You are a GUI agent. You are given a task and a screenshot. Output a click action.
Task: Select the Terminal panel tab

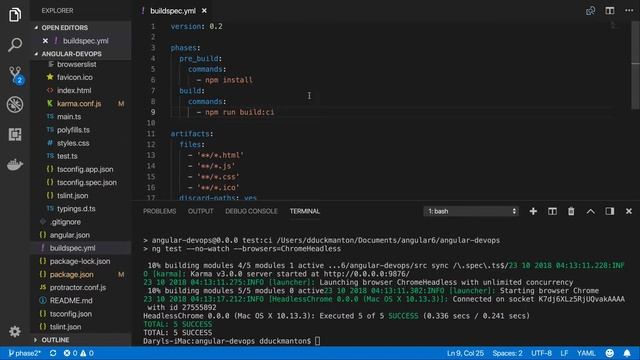(304, 211)
